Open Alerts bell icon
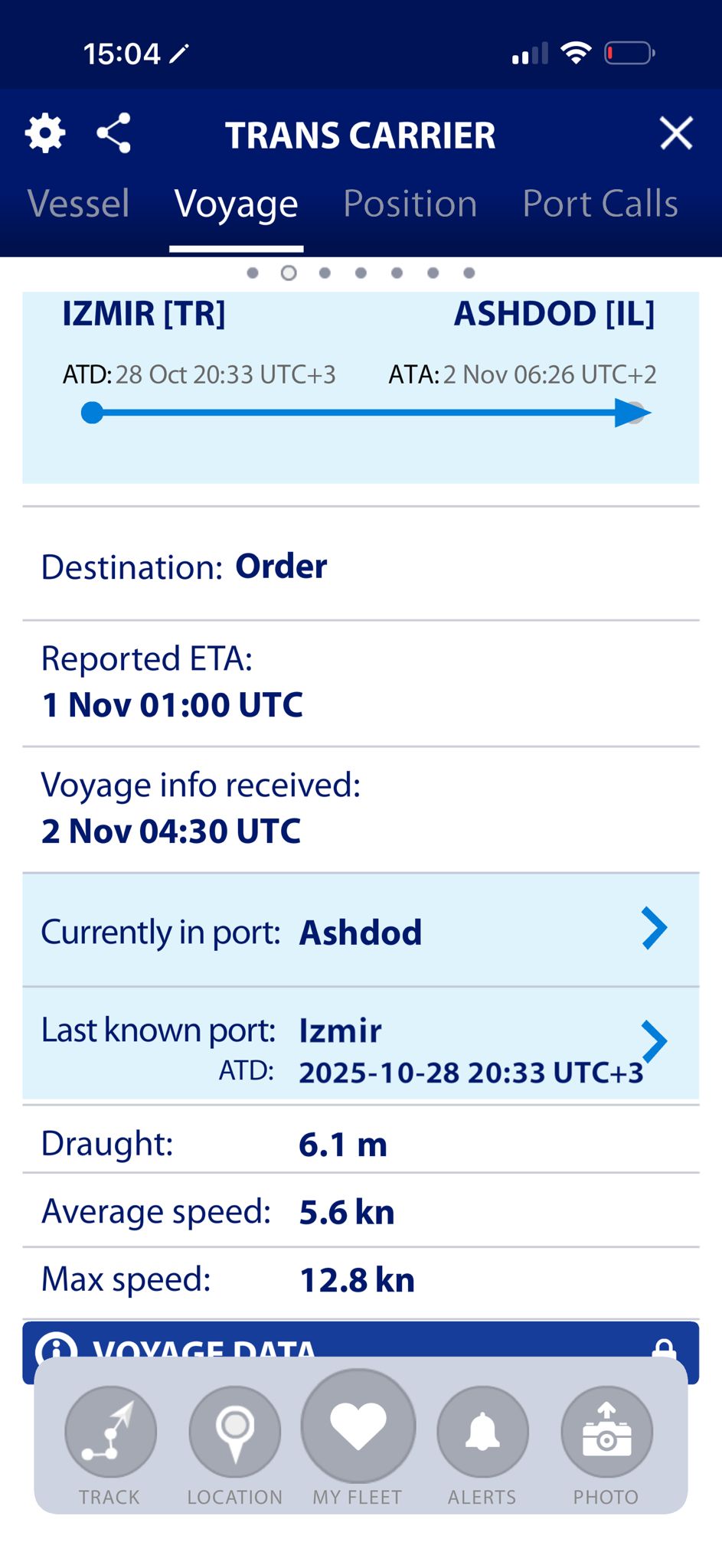Screen dimensions: 722x1568 click(x=482, y=1431)
